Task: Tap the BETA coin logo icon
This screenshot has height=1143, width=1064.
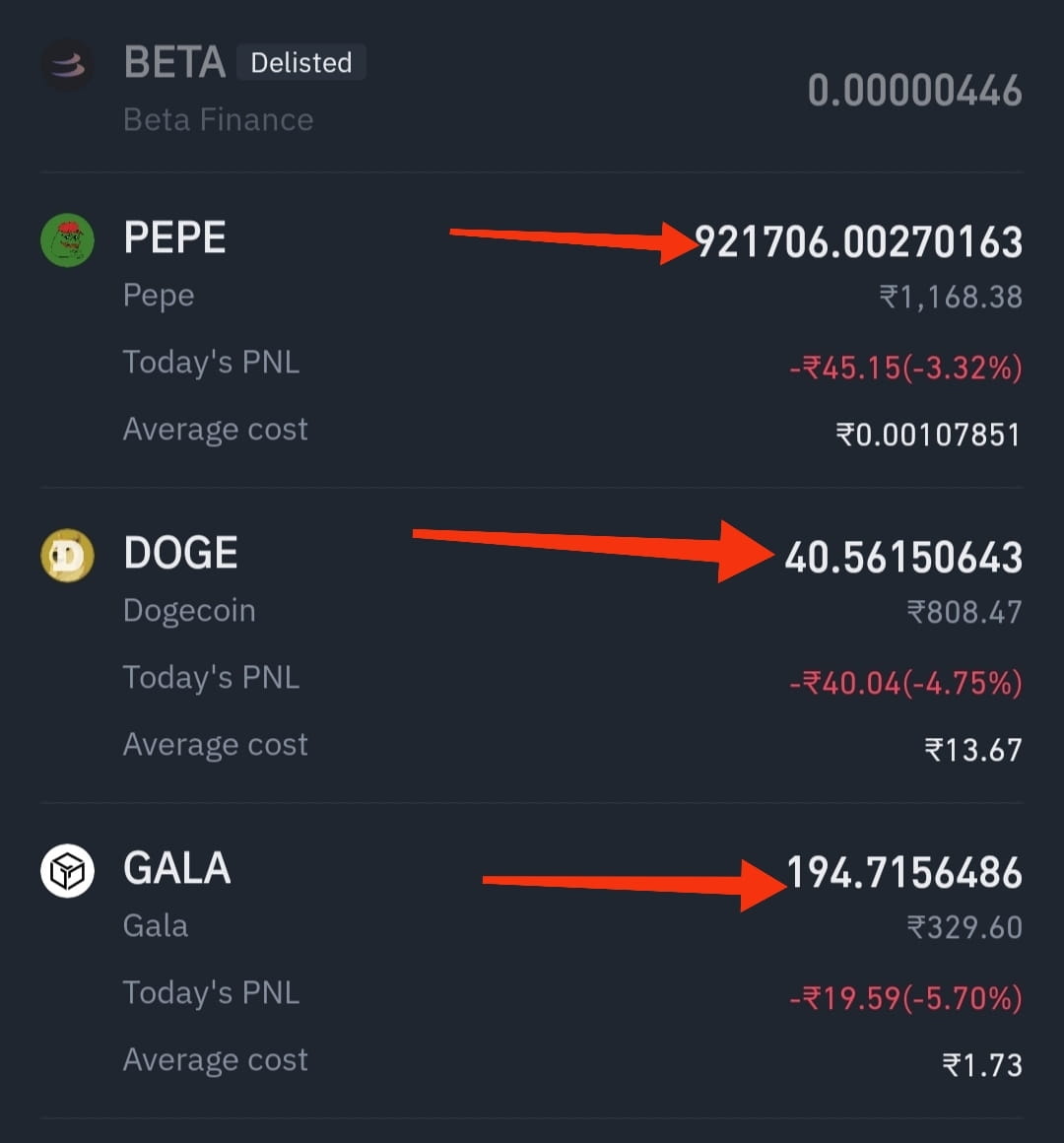Action: (67, 66)
